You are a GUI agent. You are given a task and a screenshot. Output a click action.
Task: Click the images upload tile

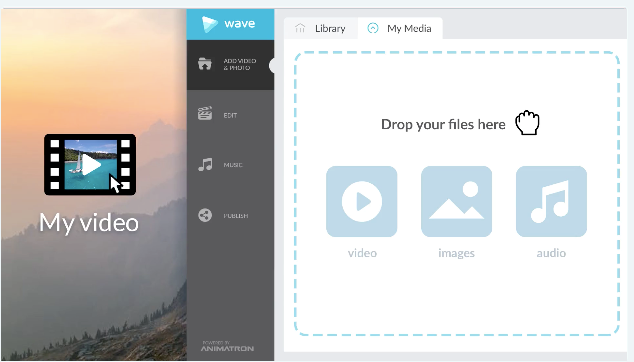[456, 201]
